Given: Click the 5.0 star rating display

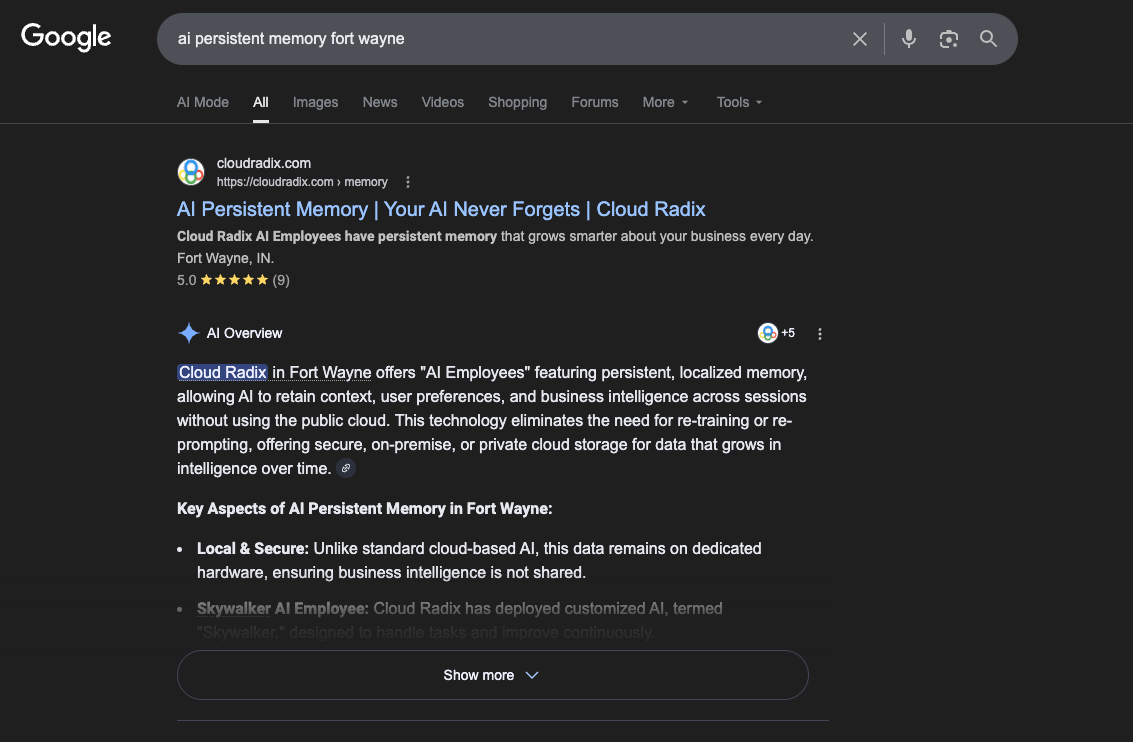Looking at the screenshot, I should [x=233, y=280].
